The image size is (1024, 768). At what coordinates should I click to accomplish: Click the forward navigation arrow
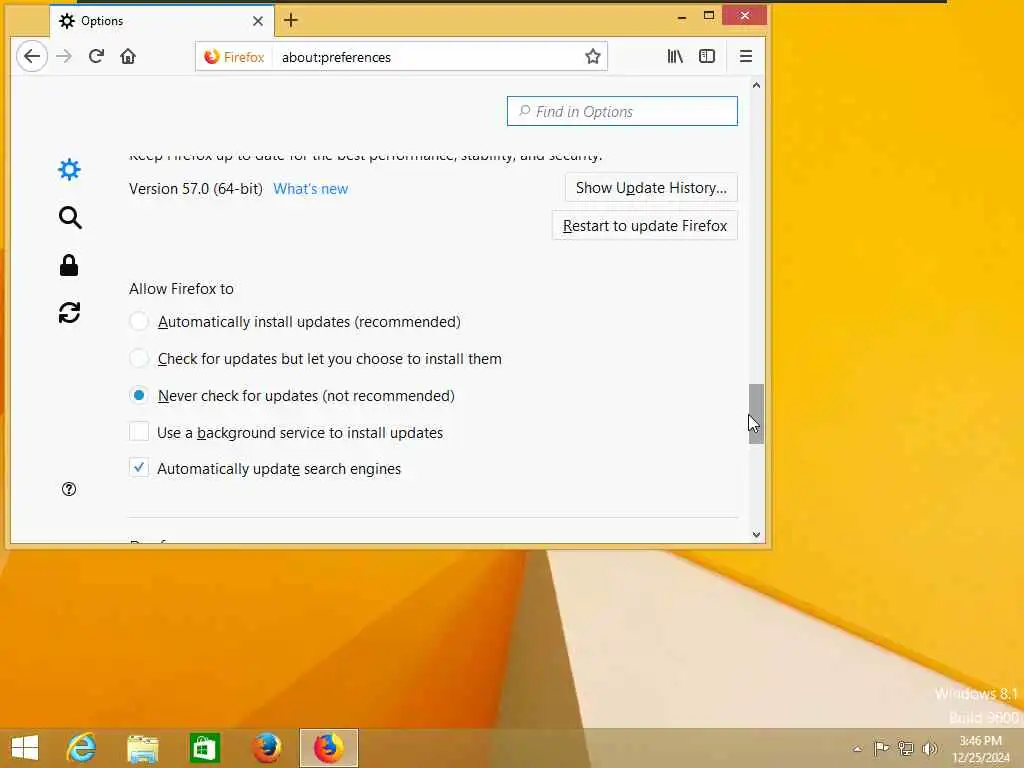pyautogui.click(x=63, y=56)
